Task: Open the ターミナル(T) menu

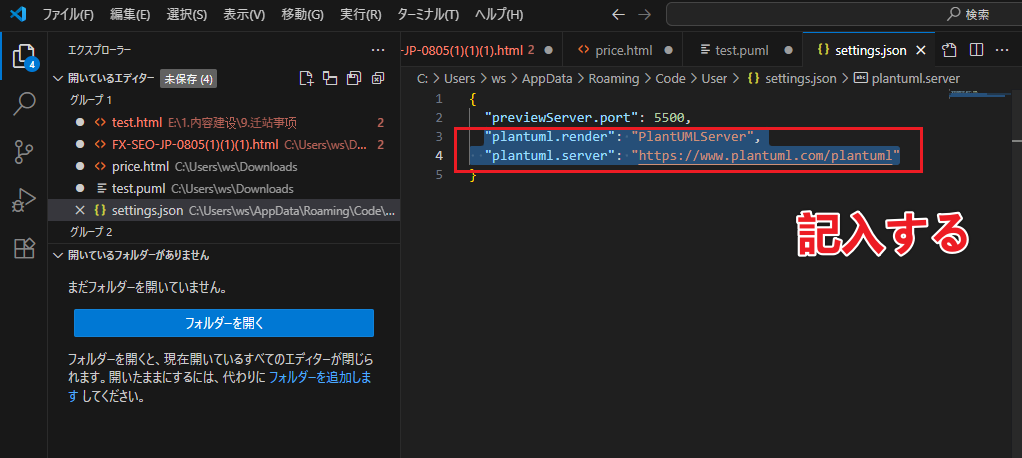Action: point(428,14)
